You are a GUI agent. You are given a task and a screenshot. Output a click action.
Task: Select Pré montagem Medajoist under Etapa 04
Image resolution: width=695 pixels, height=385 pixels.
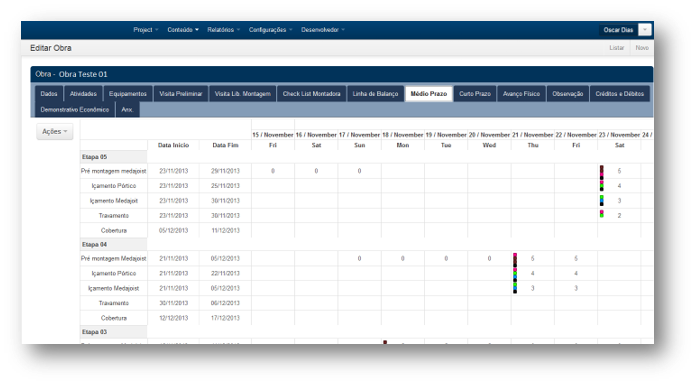tap(113, 258)
